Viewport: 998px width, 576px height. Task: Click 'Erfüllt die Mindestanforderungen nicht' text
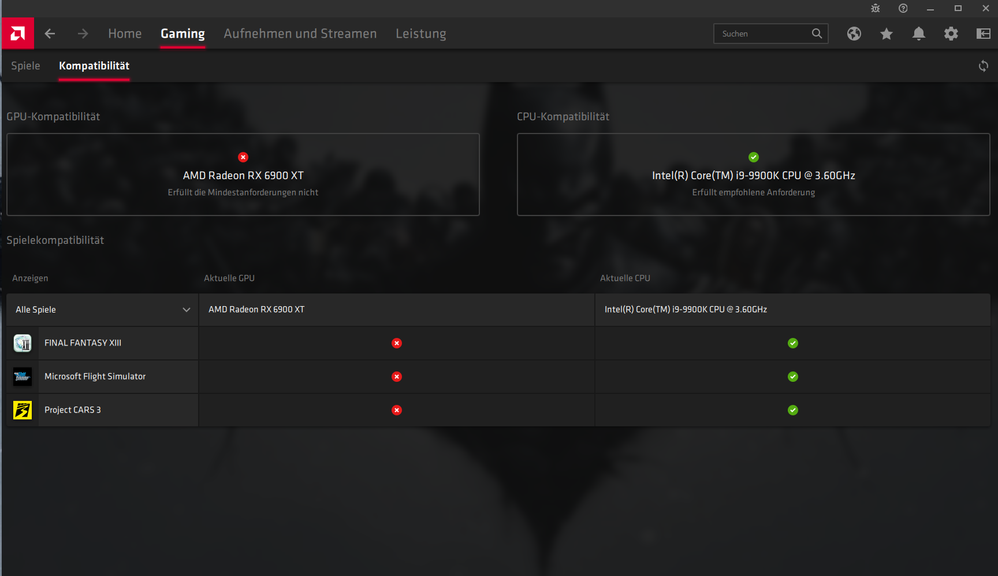coord(243,192)
